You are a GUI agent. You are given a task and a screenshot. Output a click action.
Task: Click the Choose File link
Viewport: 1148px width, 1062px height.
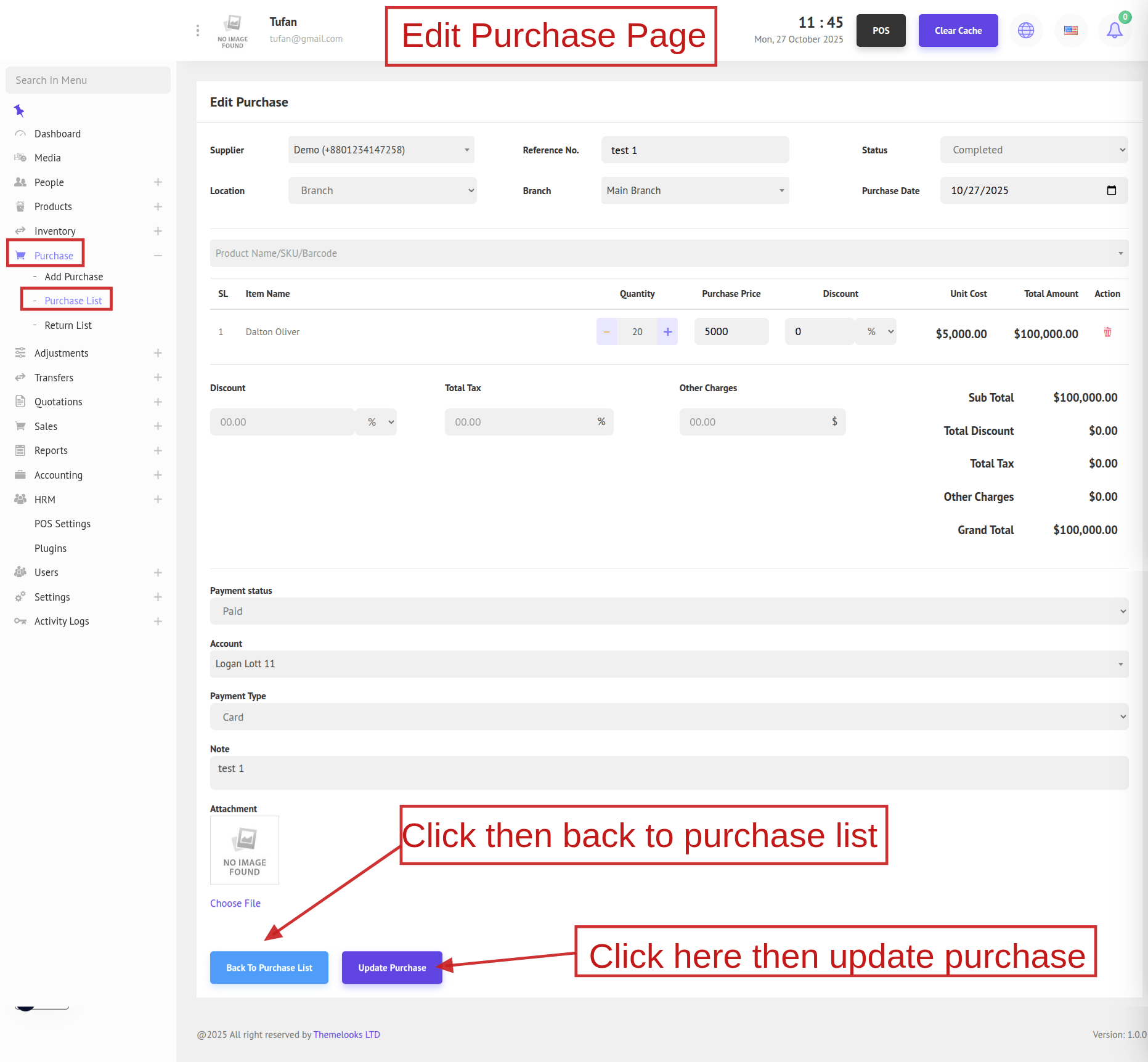click(235, 903)
